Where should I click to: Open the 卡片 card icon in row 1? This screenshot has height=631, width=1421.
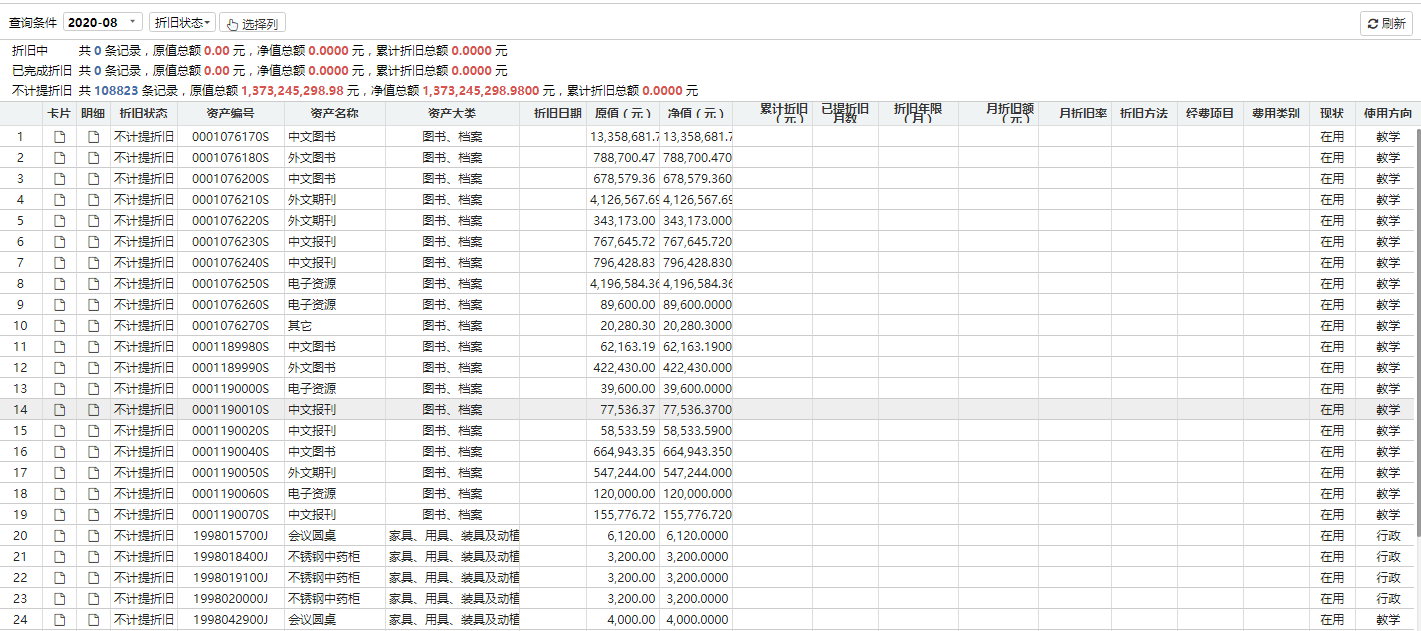pos(60,137)
